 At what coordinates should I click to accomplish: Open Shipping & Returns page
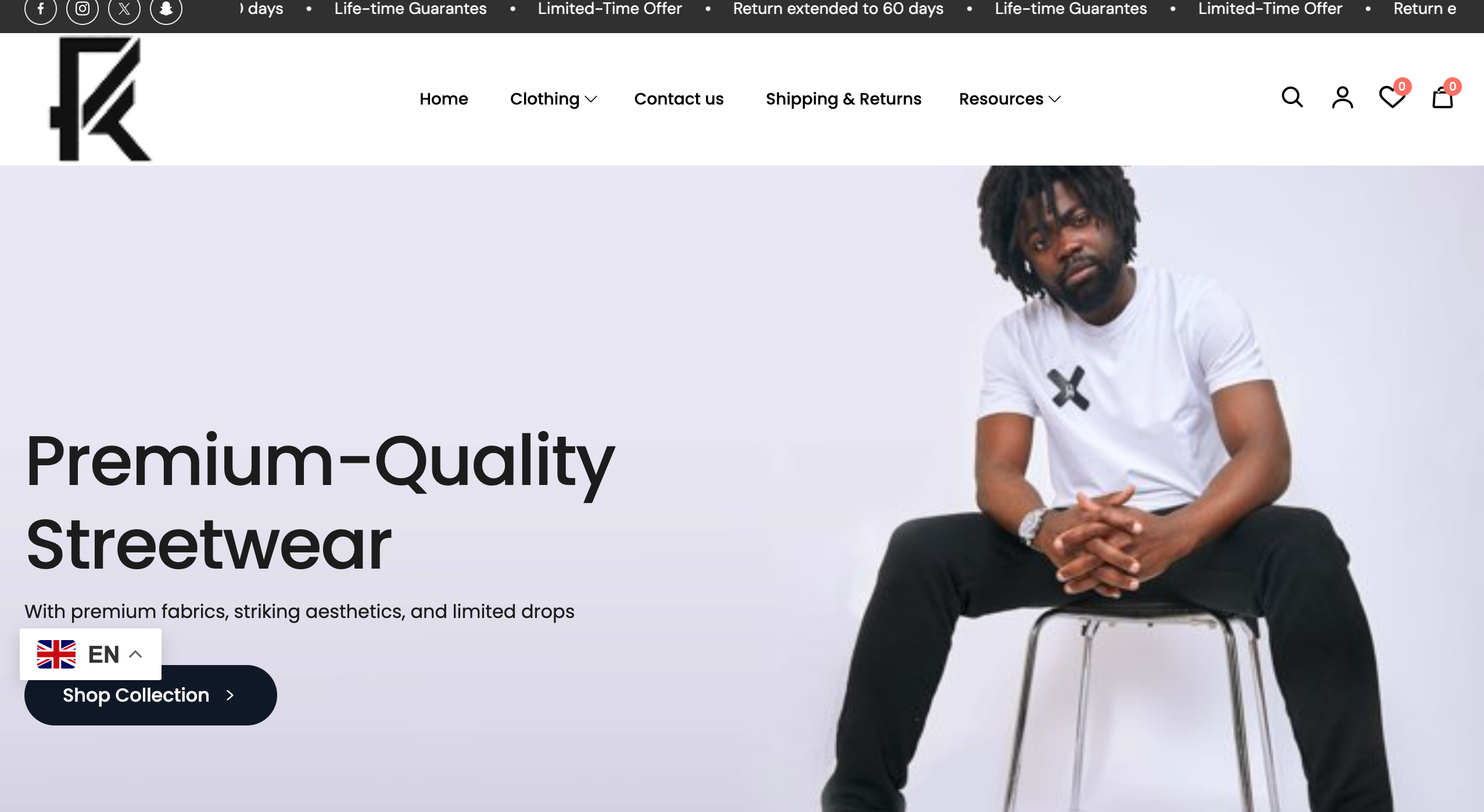pyautogui.click(x=844, y=99)
